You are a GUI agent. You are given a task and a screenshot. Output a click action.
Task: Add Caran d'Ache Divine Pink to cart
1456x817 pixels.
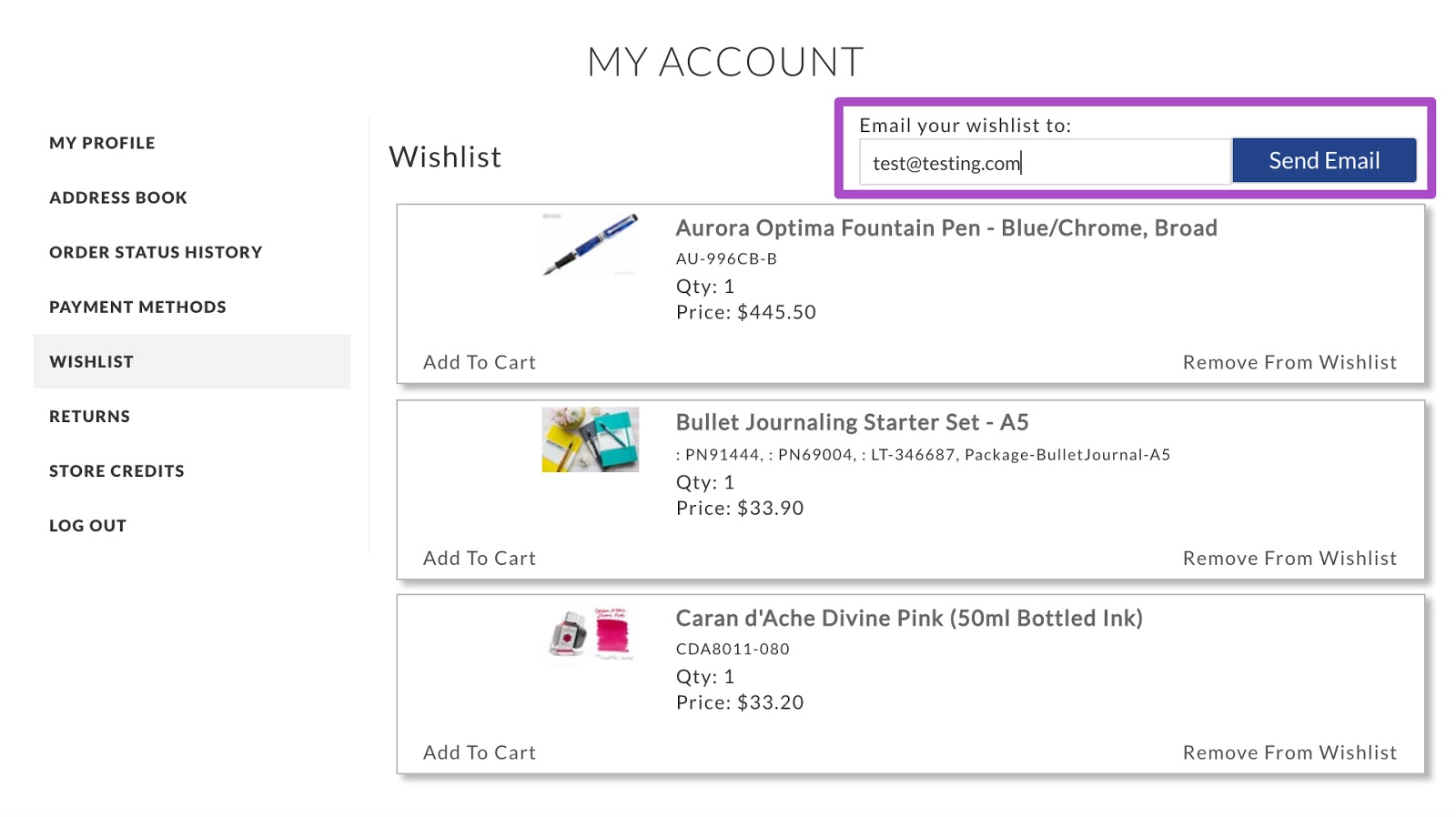coord(480,752)
